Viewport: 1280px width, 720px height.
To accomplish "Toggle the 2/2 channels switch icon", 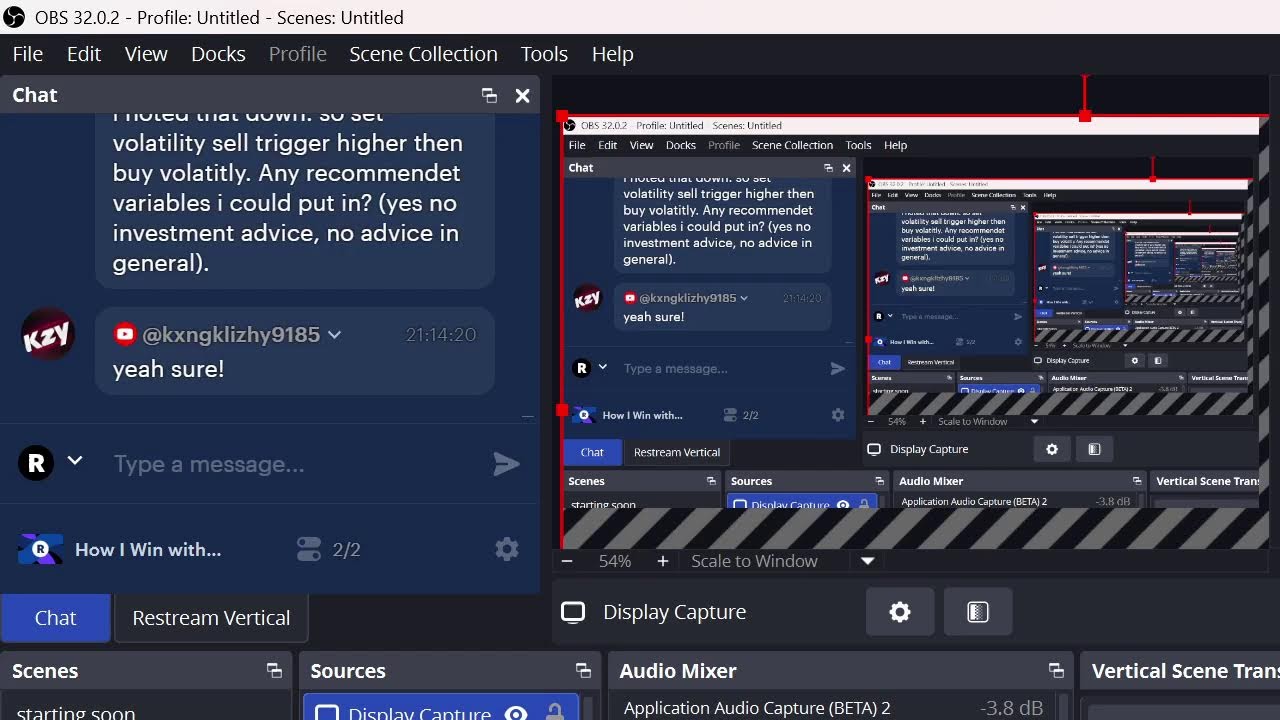I will coord(309,549).
